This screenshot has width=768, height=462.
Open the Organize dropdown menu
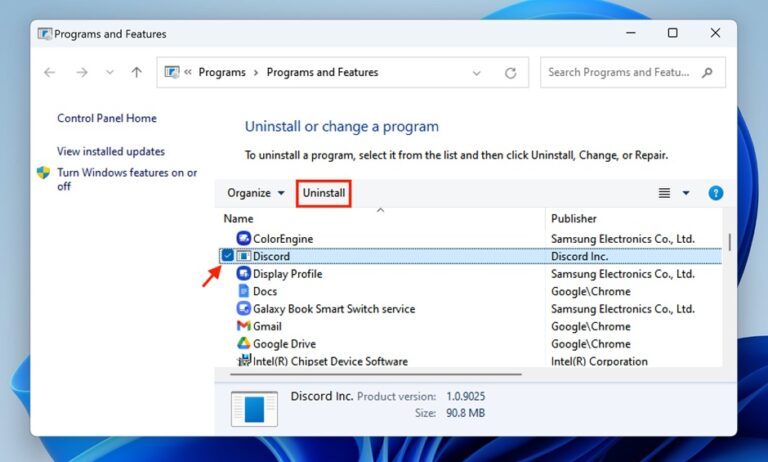tap(255, 193)
